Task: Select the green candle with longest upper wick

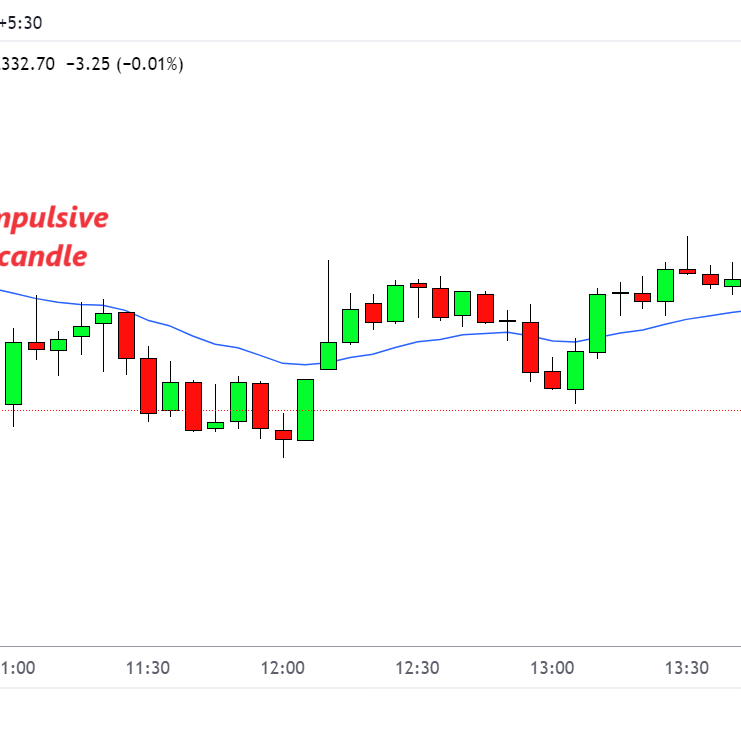Action: point(328,355)
